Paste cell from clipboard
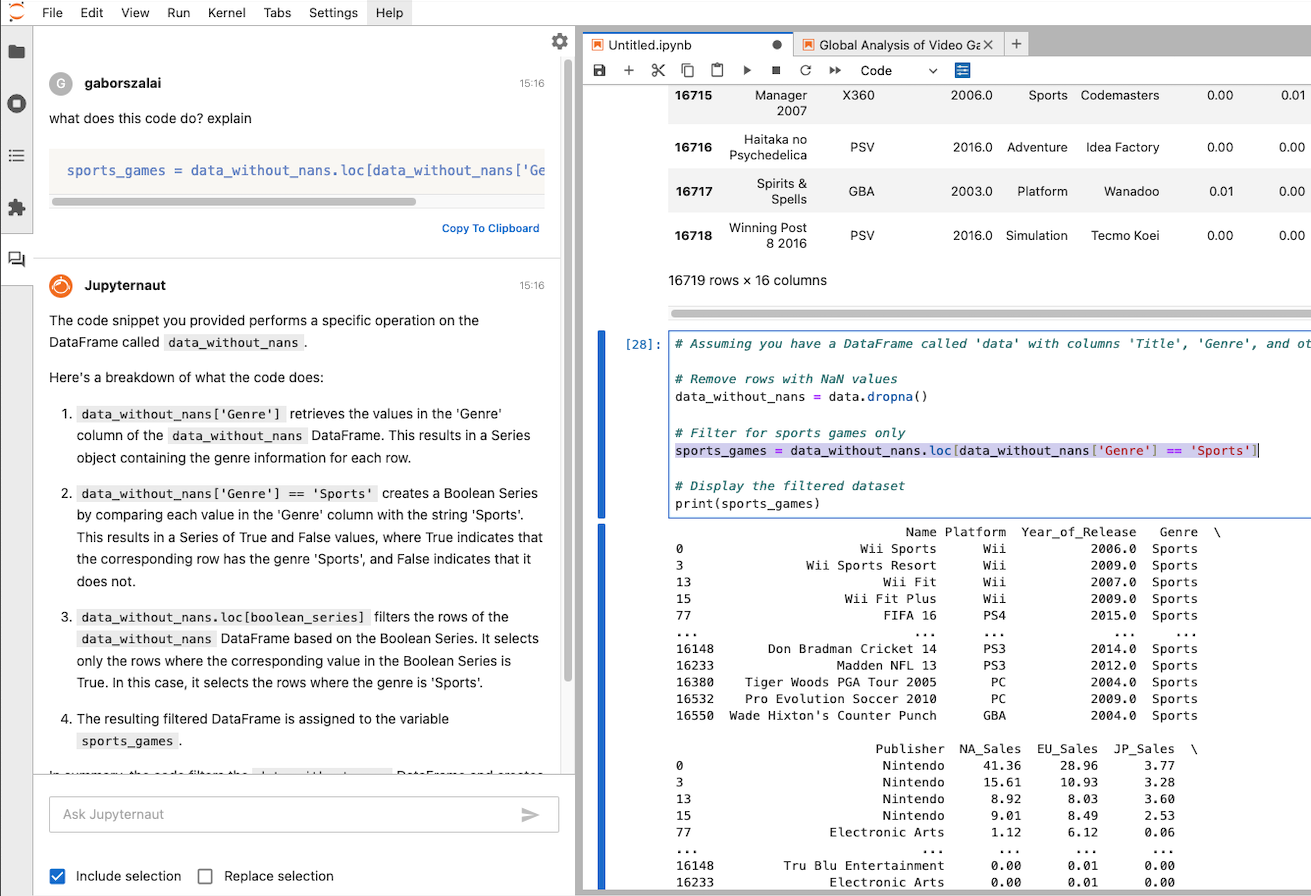The image size is (1311, 896). tap(717, 70)
